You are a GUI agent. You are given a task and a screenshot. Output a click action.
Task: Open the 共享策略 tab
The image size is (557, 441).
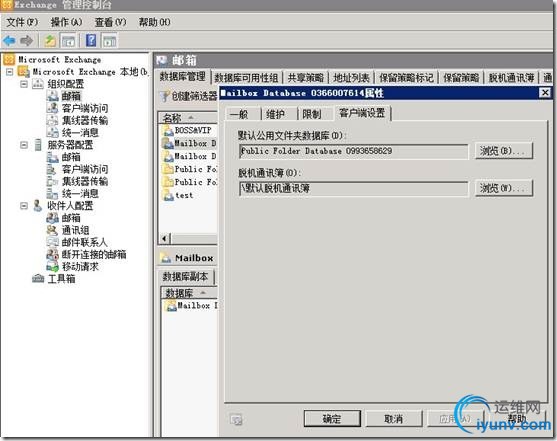tap(305, 78)
